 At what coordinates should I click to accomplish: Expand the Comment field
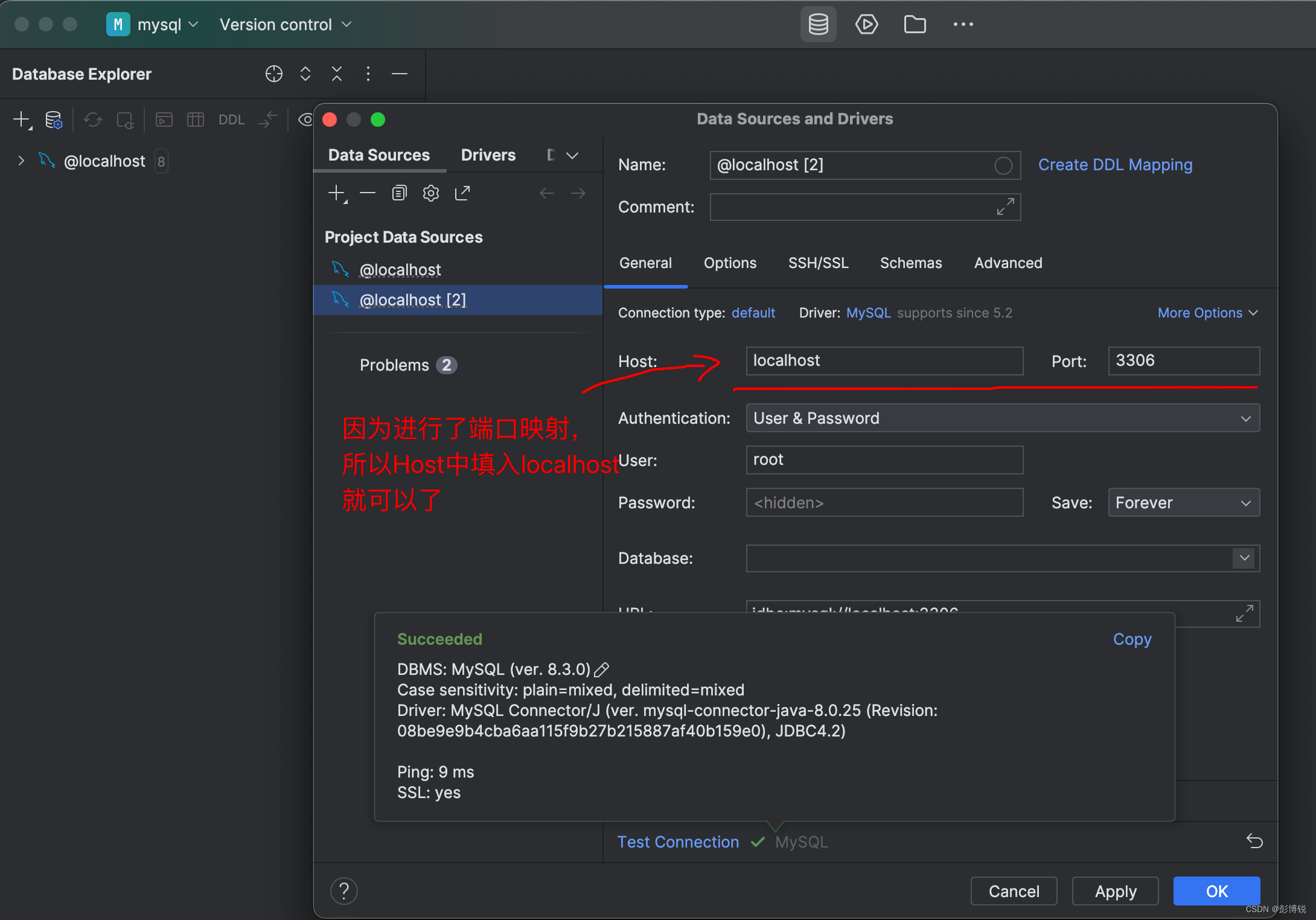point(1005,207)
